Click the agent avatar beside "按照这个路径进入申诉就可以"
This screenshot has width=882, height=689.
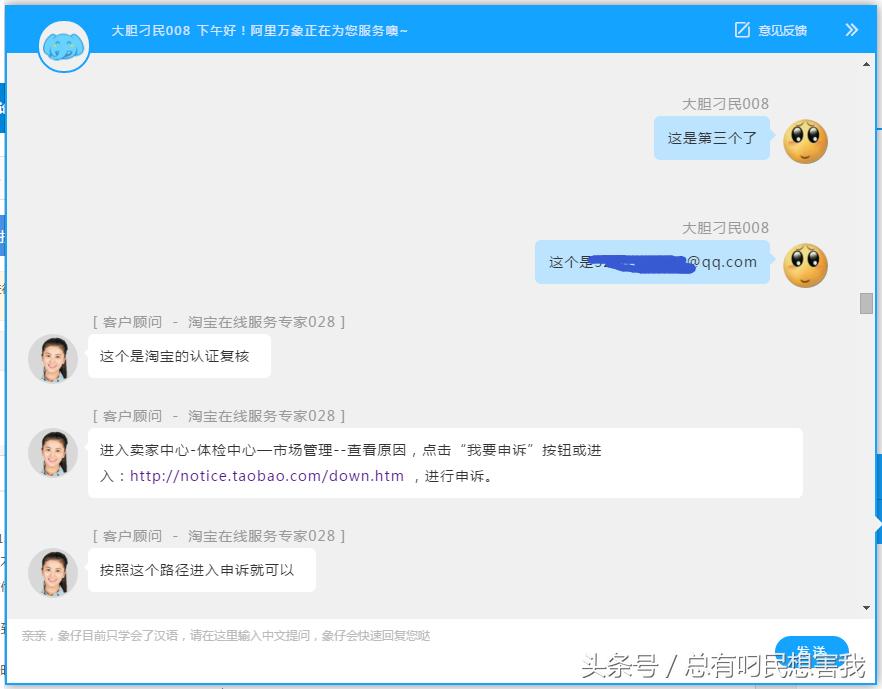pyautogui.click(x=52, y=571)
